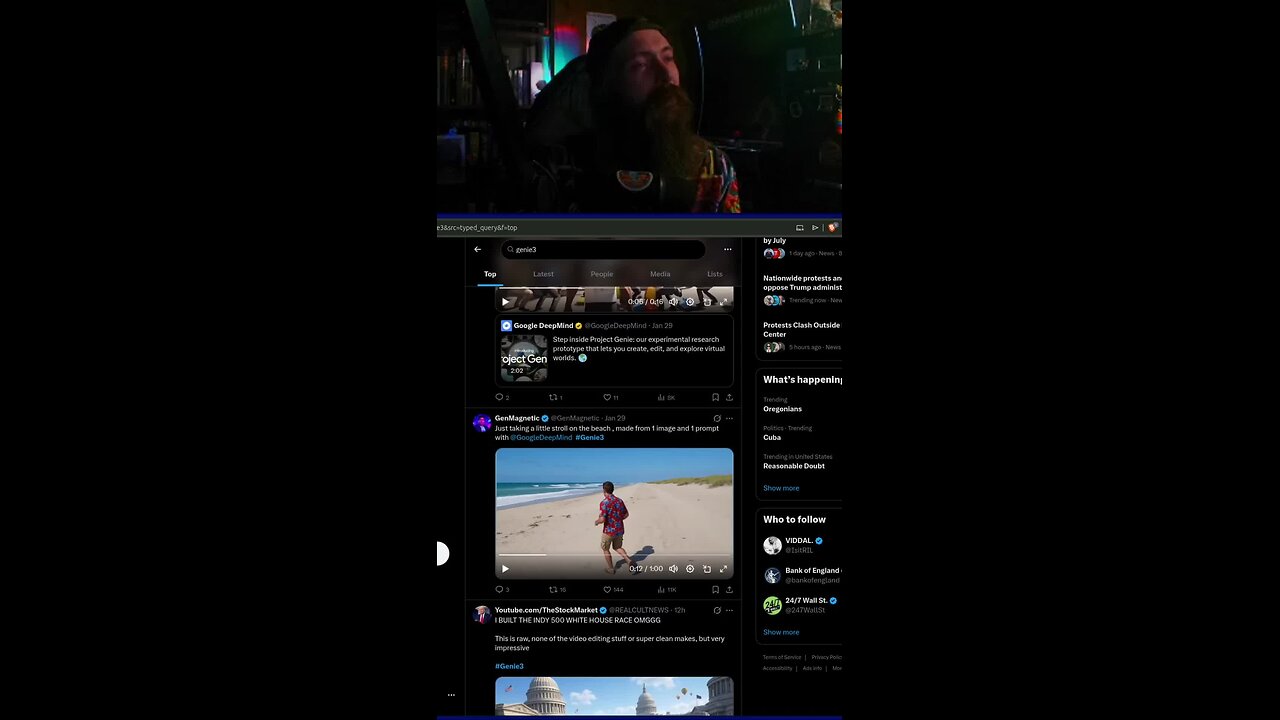The width and height of the screenshot is (1280, 720).
Task: Click the browser cast screen icon
Action: (799, 227)
